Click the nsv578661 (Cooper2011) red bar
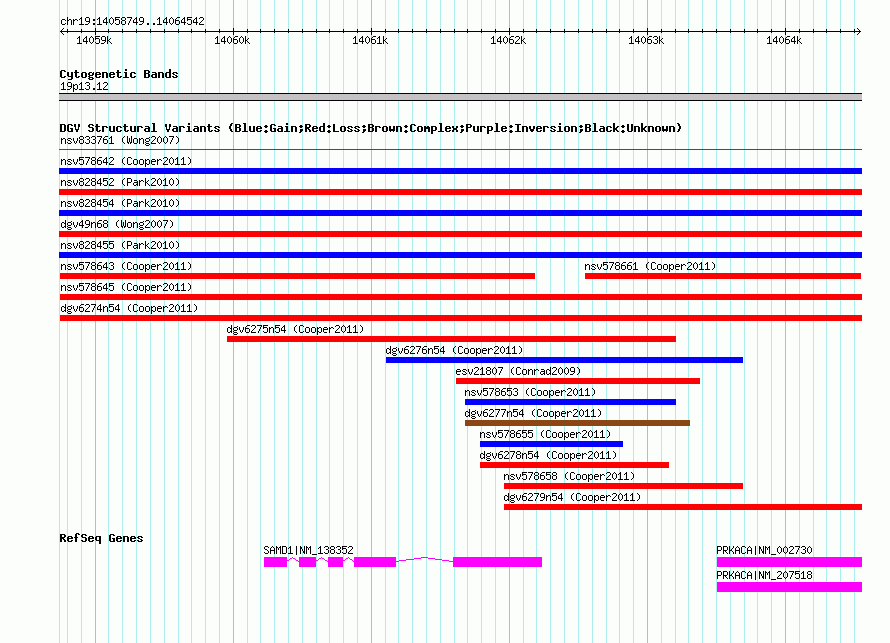 coord(723,276)
